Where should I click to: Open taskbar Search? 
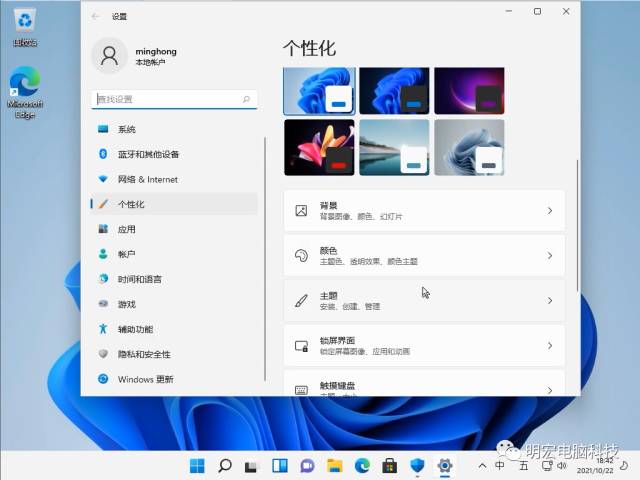(x=225, y=465)
